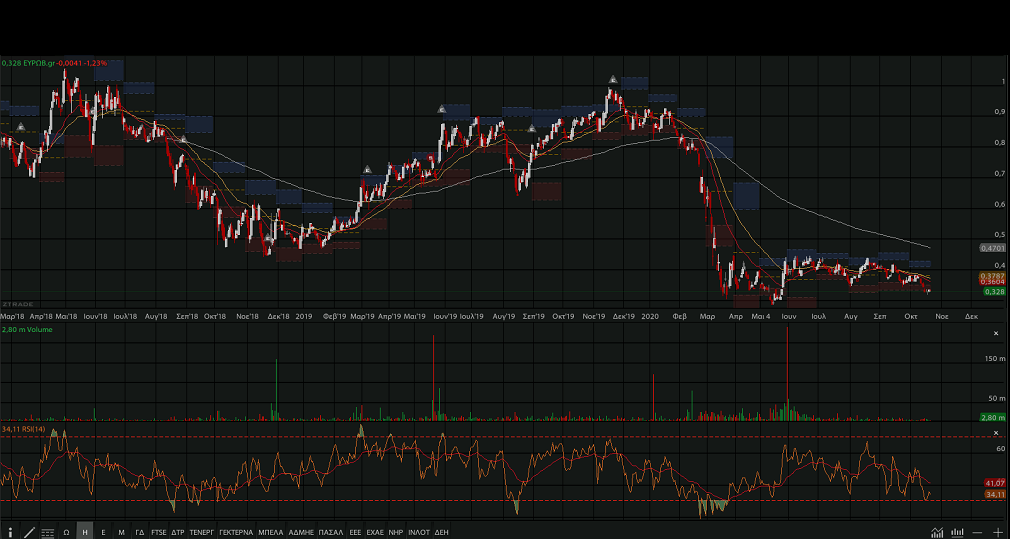Open the ΓΔ index symbol
This screenshot has height=539, width=1010.
140,532
